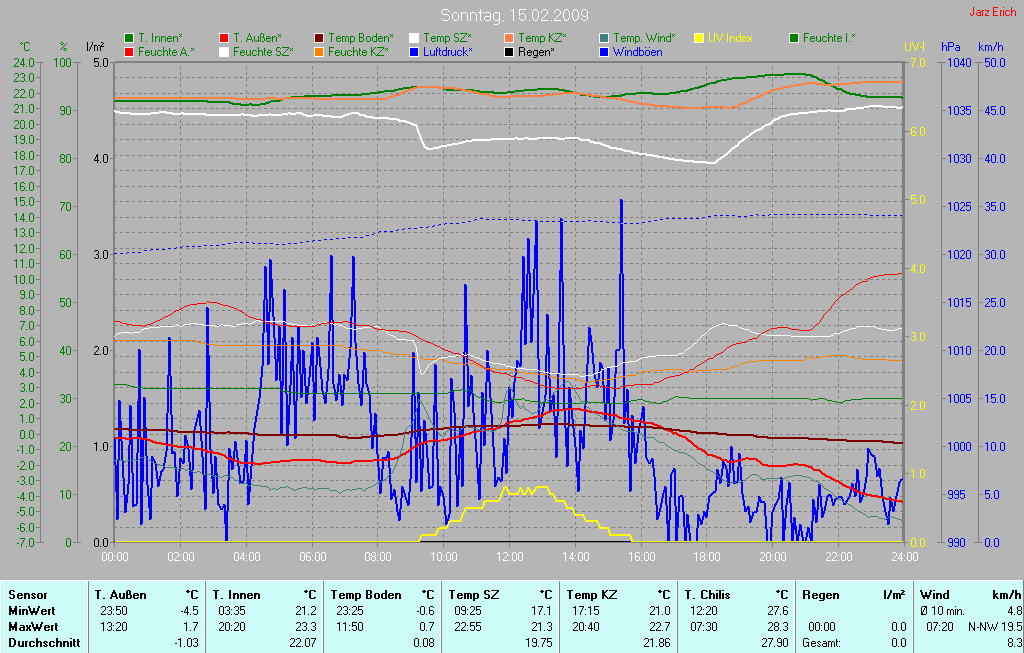Select the T. Außen* legend label
This screenshot has height=653, width=1024.
click(258, 39)
